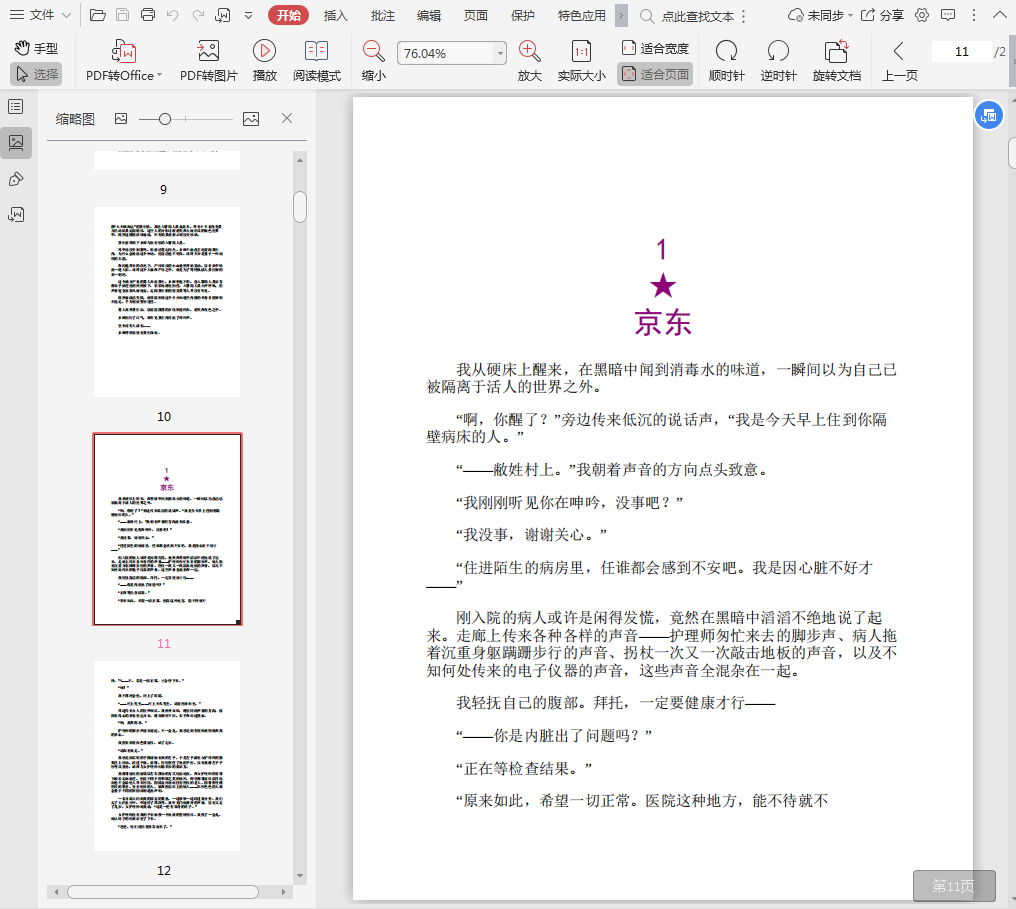Click the PDF转图片 tool
Viewport: 1016px width, 909px height.
coord(209,60)
